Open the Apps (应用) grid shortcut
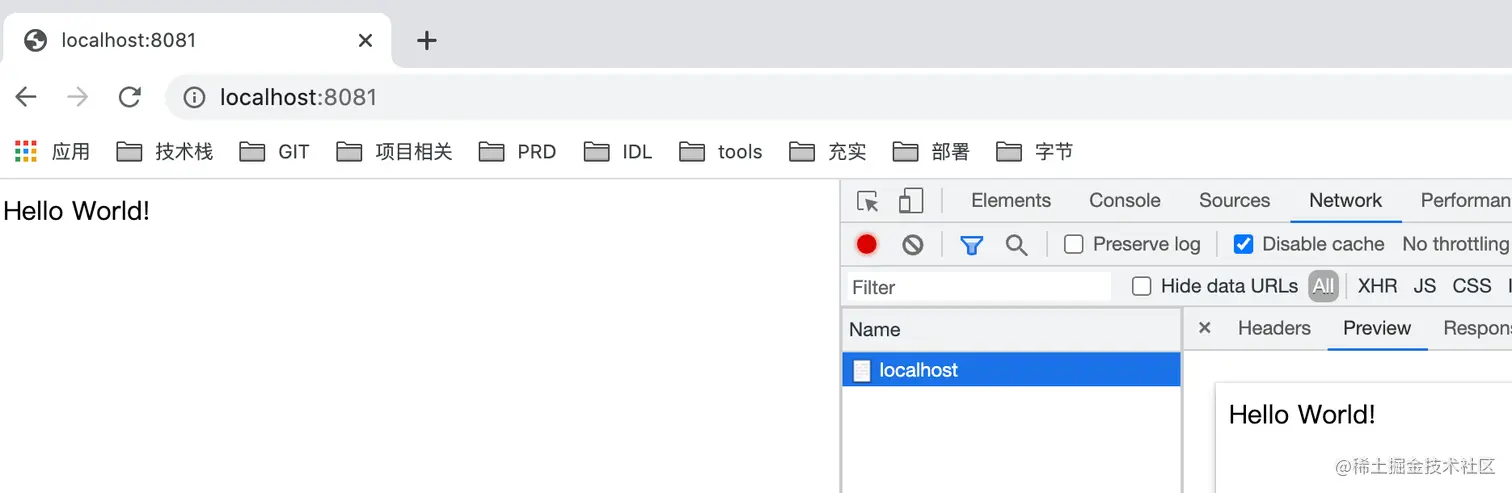Viewport: 1512px width, 493px height. (52, 151)
